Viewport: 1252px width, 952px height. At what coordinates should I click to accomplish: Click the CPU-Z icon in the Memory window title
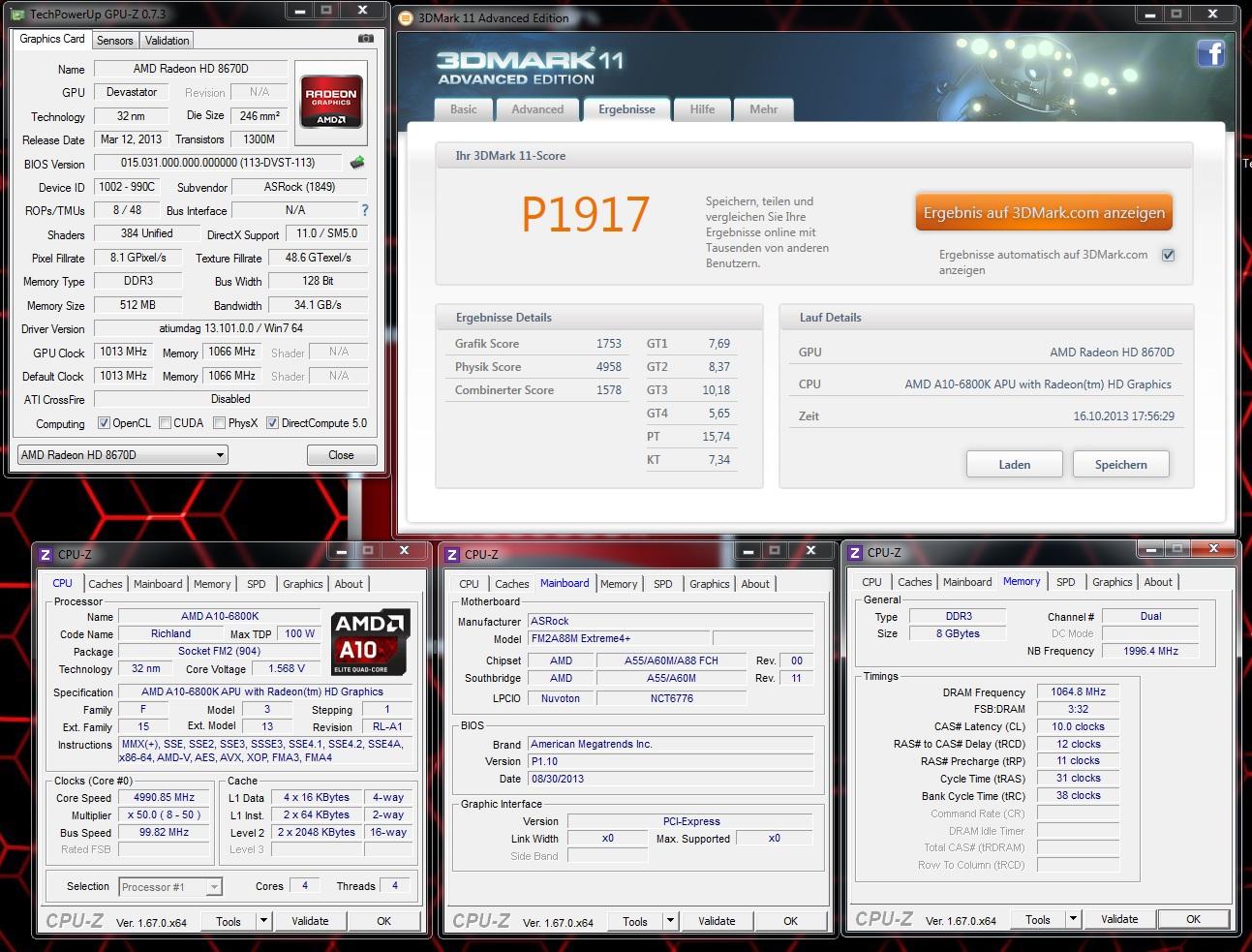pos(854,552)
